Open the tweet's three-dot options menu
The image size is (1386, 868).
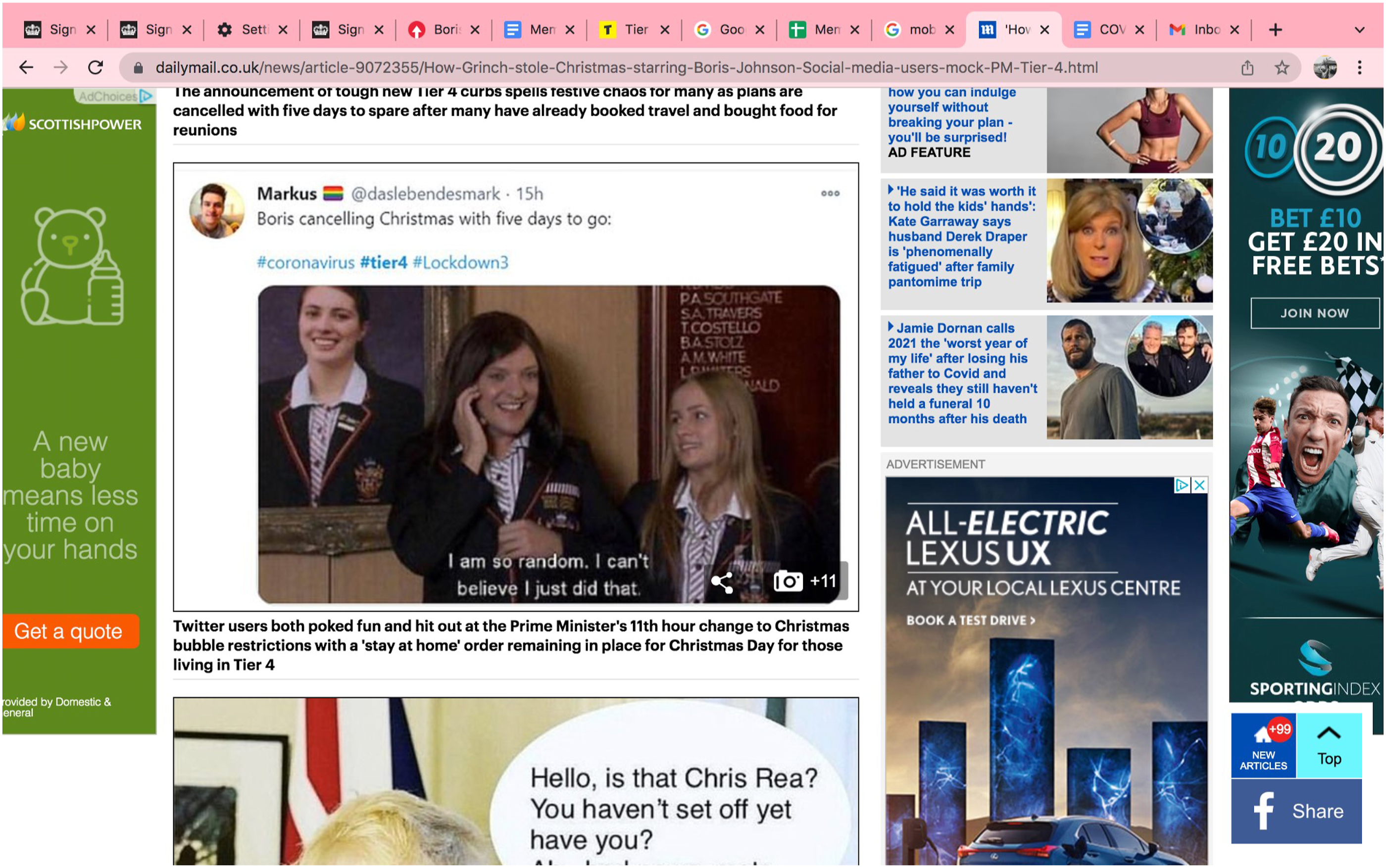[830, 193]
